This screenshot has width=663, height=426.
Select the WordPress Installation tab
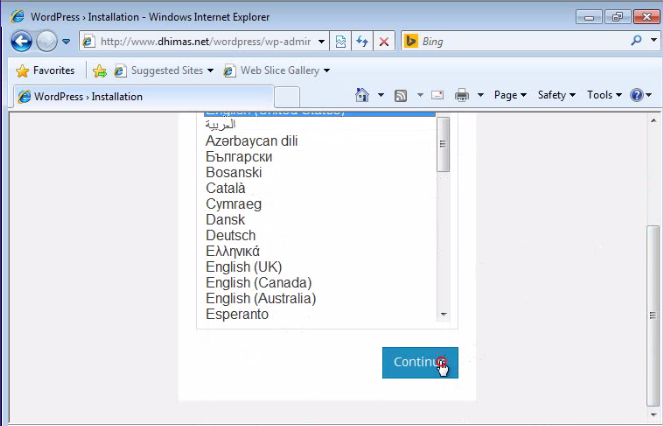point(144,96)
